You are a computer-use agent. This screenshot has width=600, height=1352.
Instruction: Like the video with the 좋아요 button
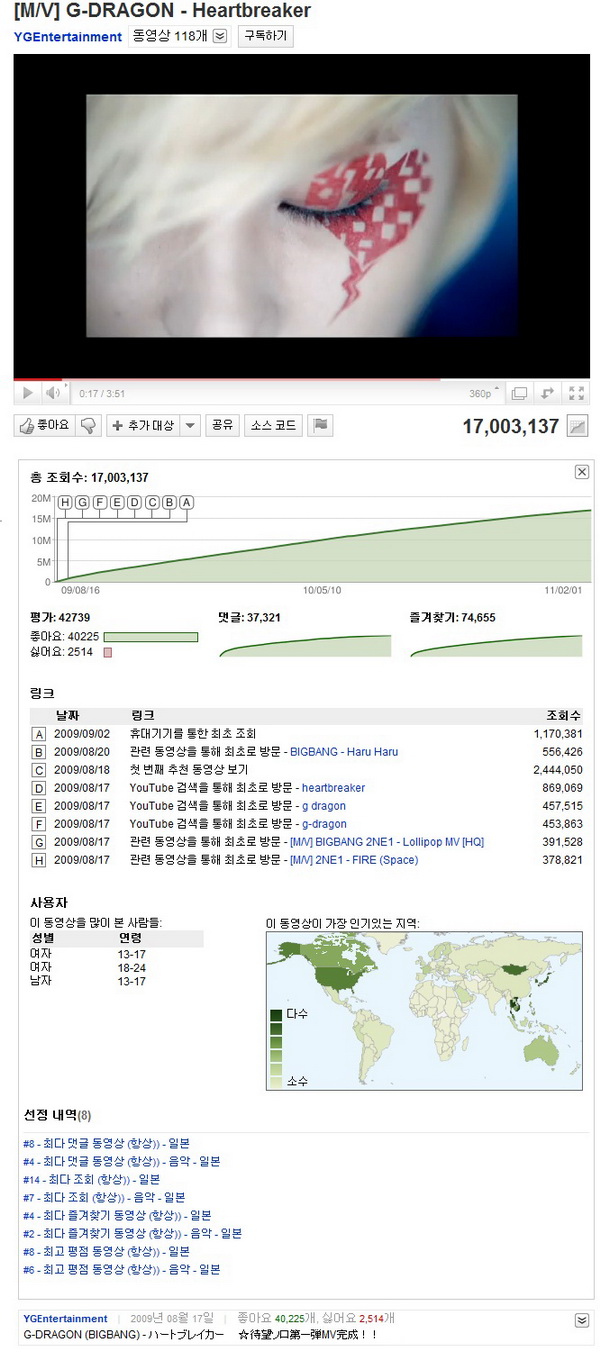pos(44,425)
